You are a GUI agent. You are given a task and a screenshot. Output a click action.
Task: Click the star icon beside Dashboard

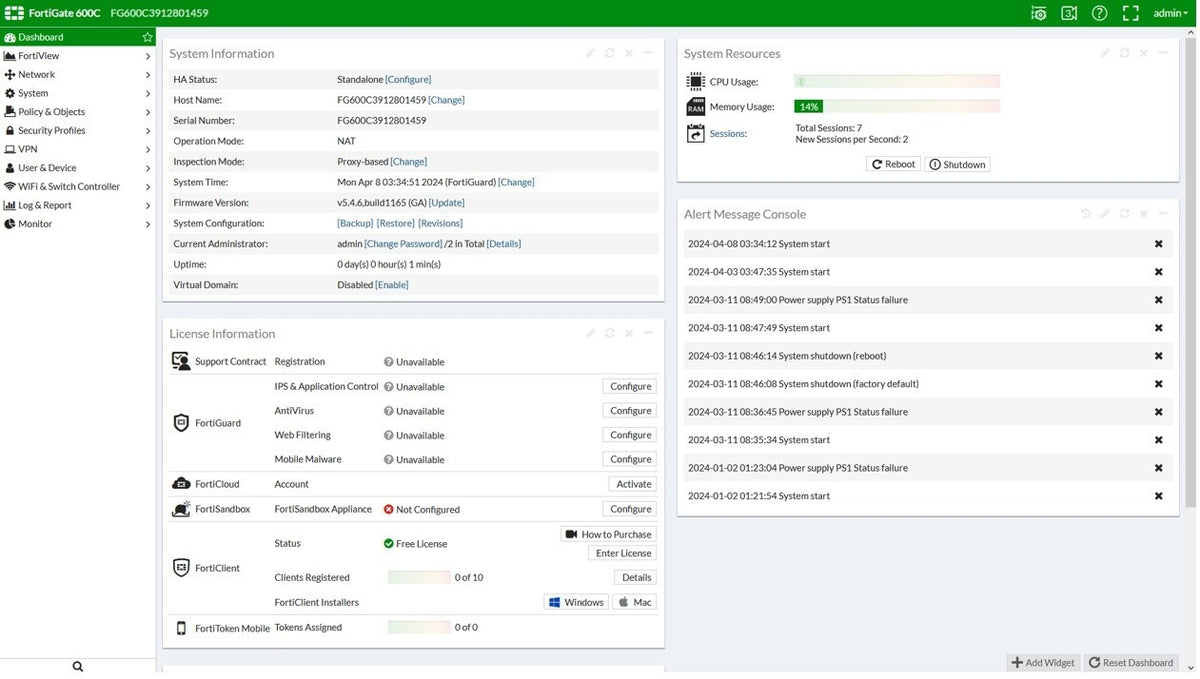[x=147, y=37]
